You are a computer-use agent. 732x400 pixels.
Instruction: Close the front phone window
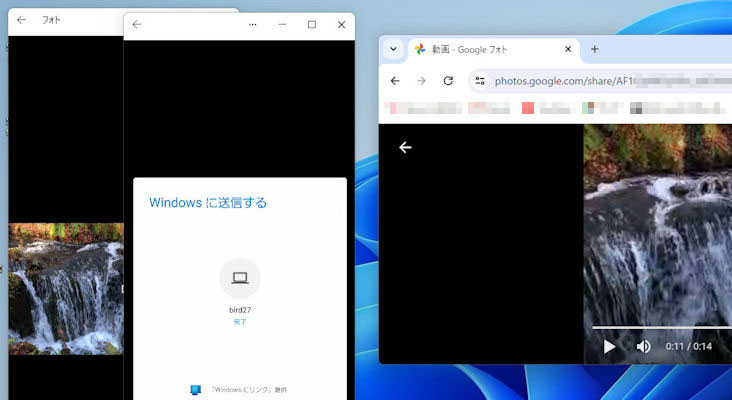(341, 24)
